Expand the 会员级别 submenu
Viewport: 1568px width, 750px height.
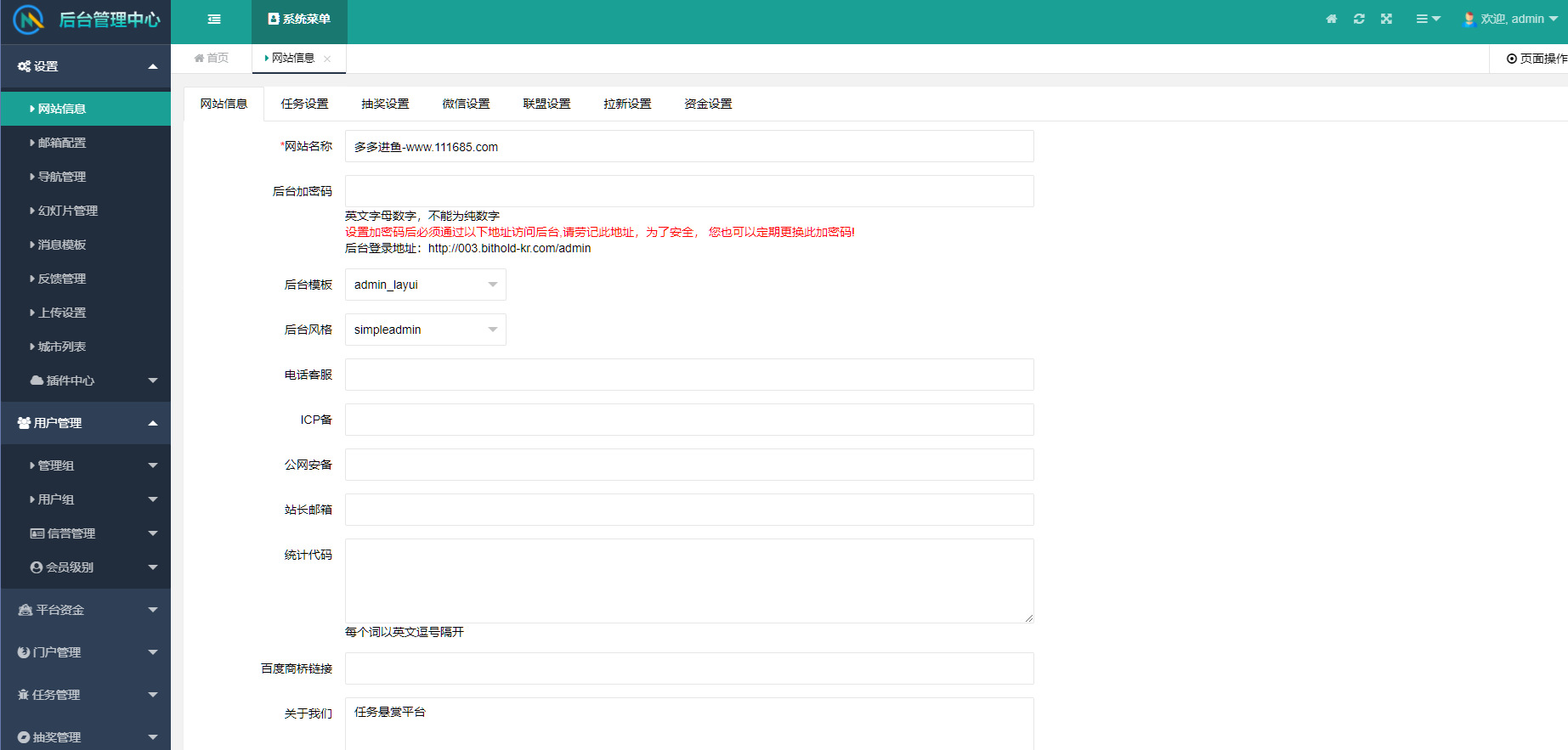pos(85,567)
